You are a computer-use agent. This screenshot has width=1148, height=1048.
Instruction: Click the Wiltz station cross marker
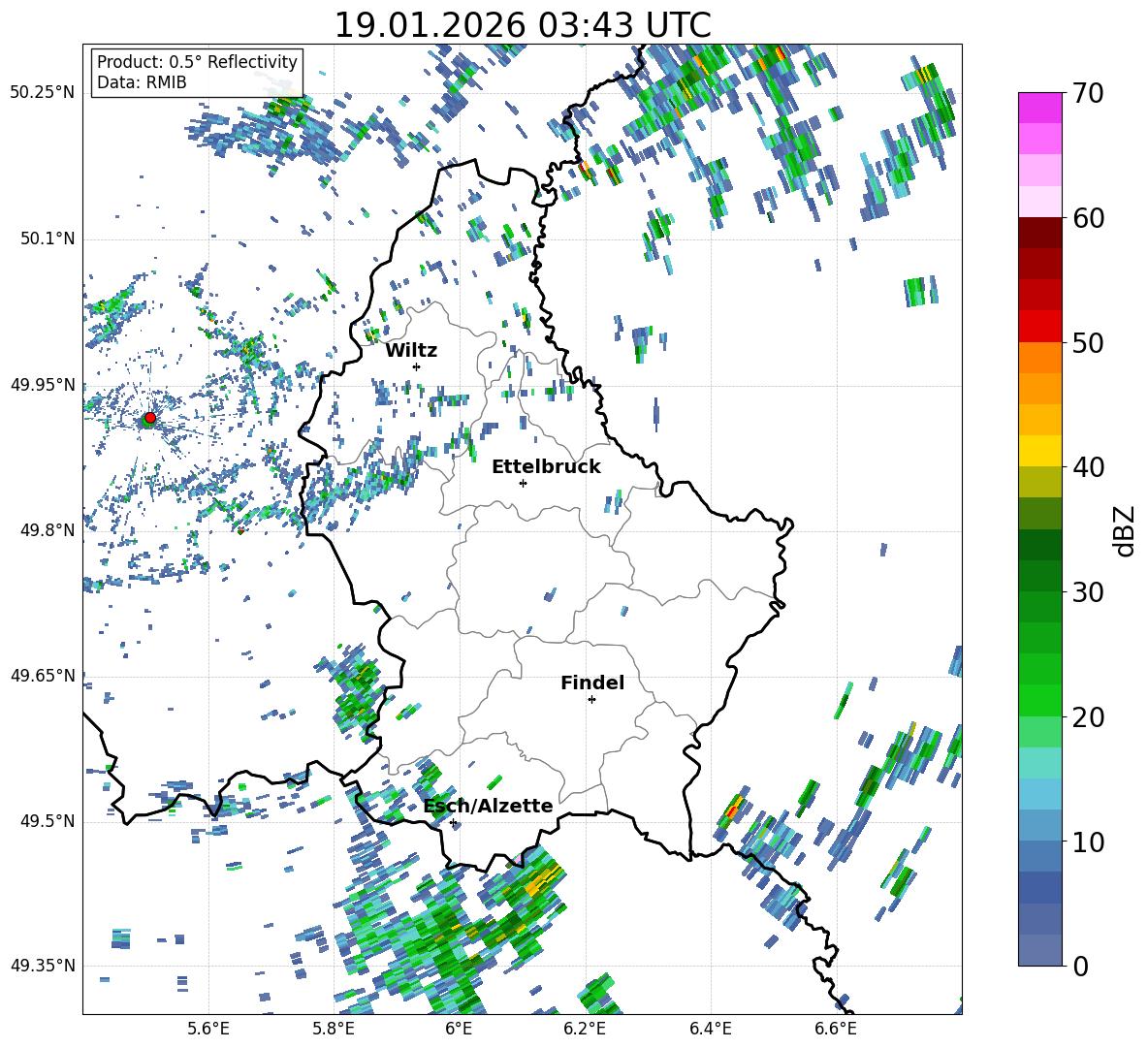click(417, 366)
